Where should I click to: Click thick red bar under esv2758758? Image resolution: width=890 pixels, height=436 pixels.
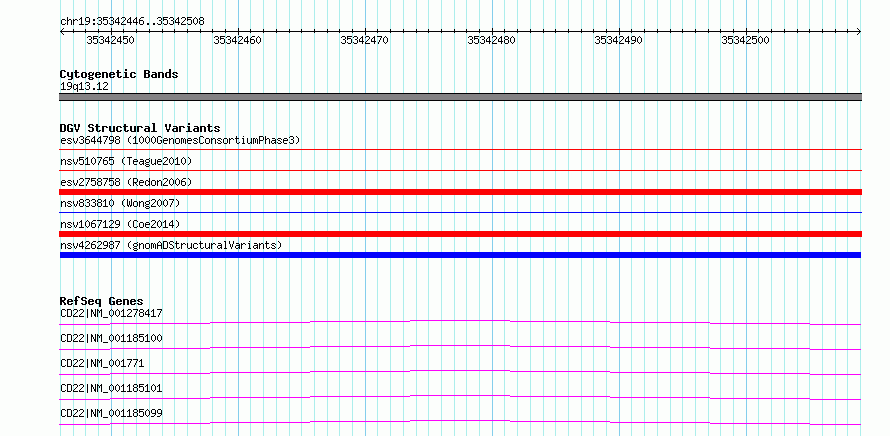point(460,192)
